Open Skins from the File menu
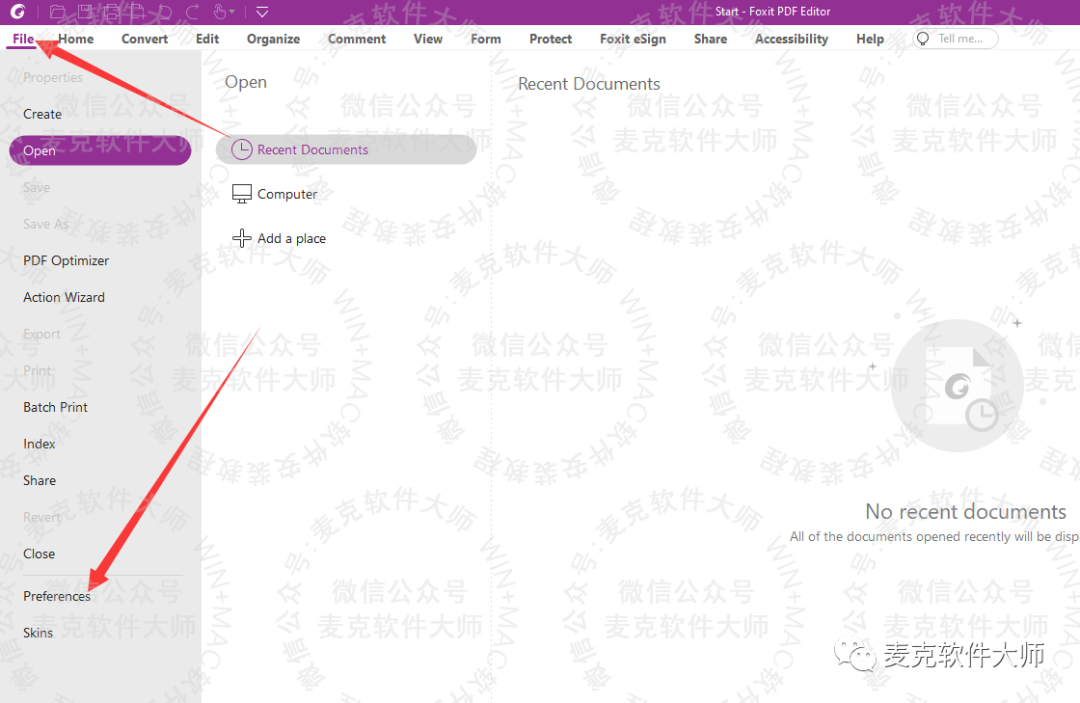Screen dimensions: 1080x703 38,632
